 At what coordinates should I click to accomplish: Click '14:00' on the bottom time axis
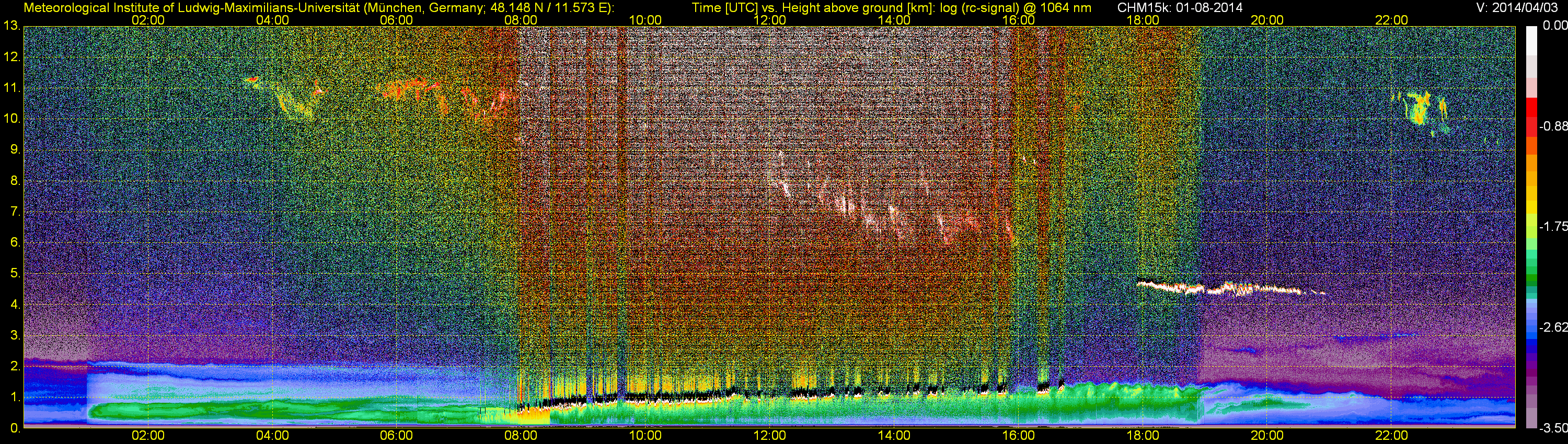pos(894,436)
